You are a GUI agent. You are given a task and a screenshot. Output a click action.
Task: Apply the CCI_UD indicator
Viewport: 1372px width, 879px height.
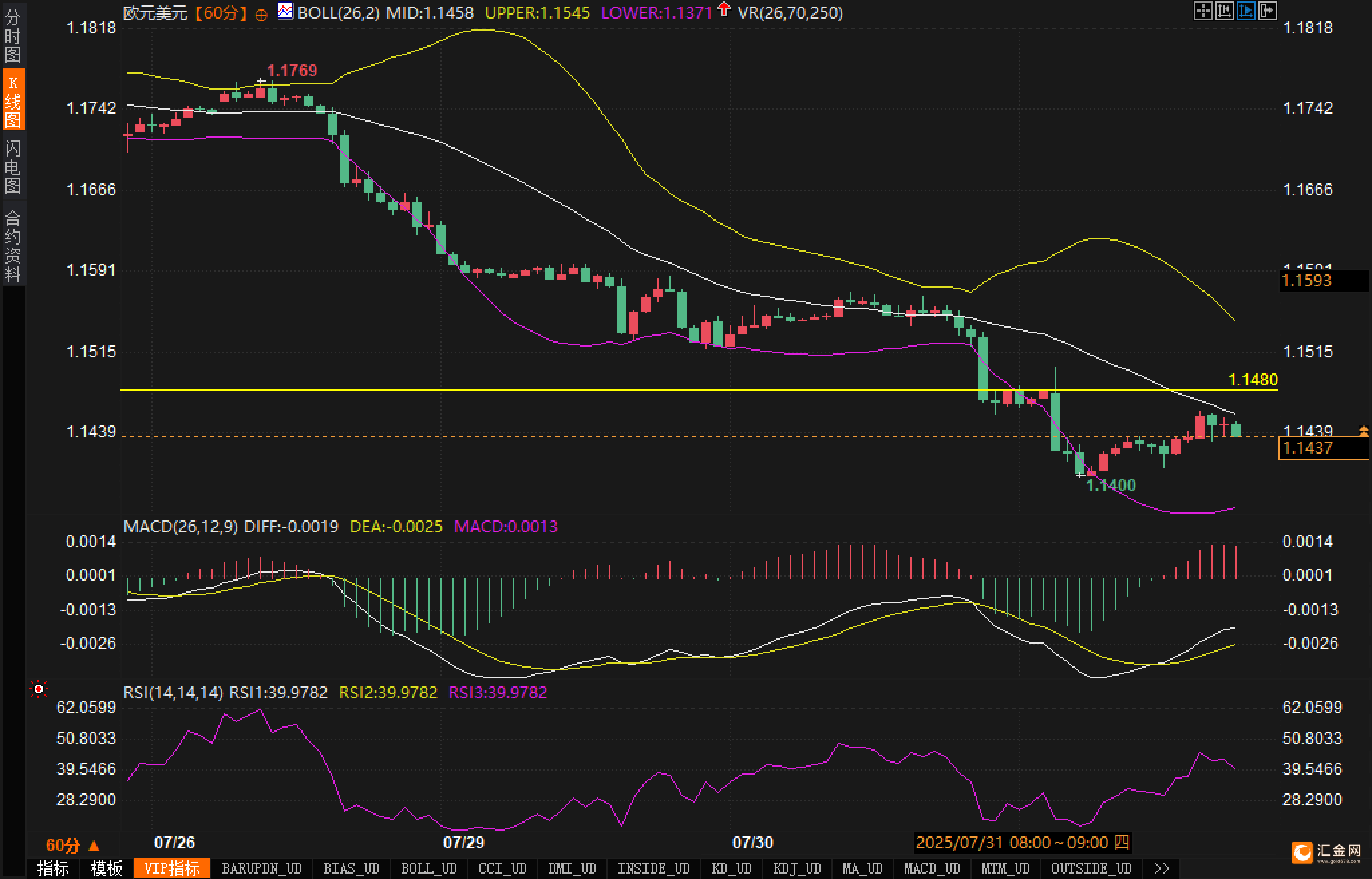[503, 868]
